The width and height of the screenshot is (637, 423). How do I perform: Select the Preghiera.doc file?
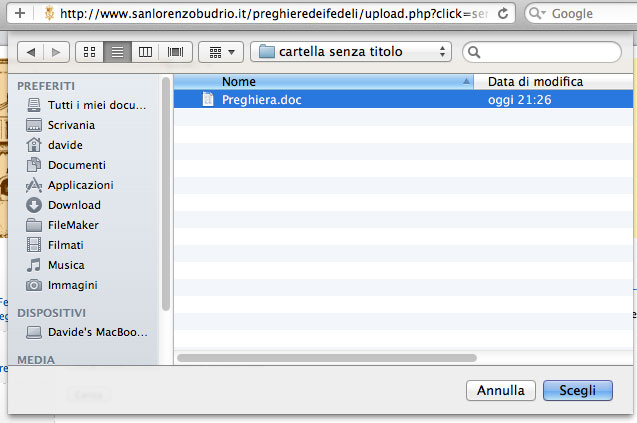click(403, 100)
